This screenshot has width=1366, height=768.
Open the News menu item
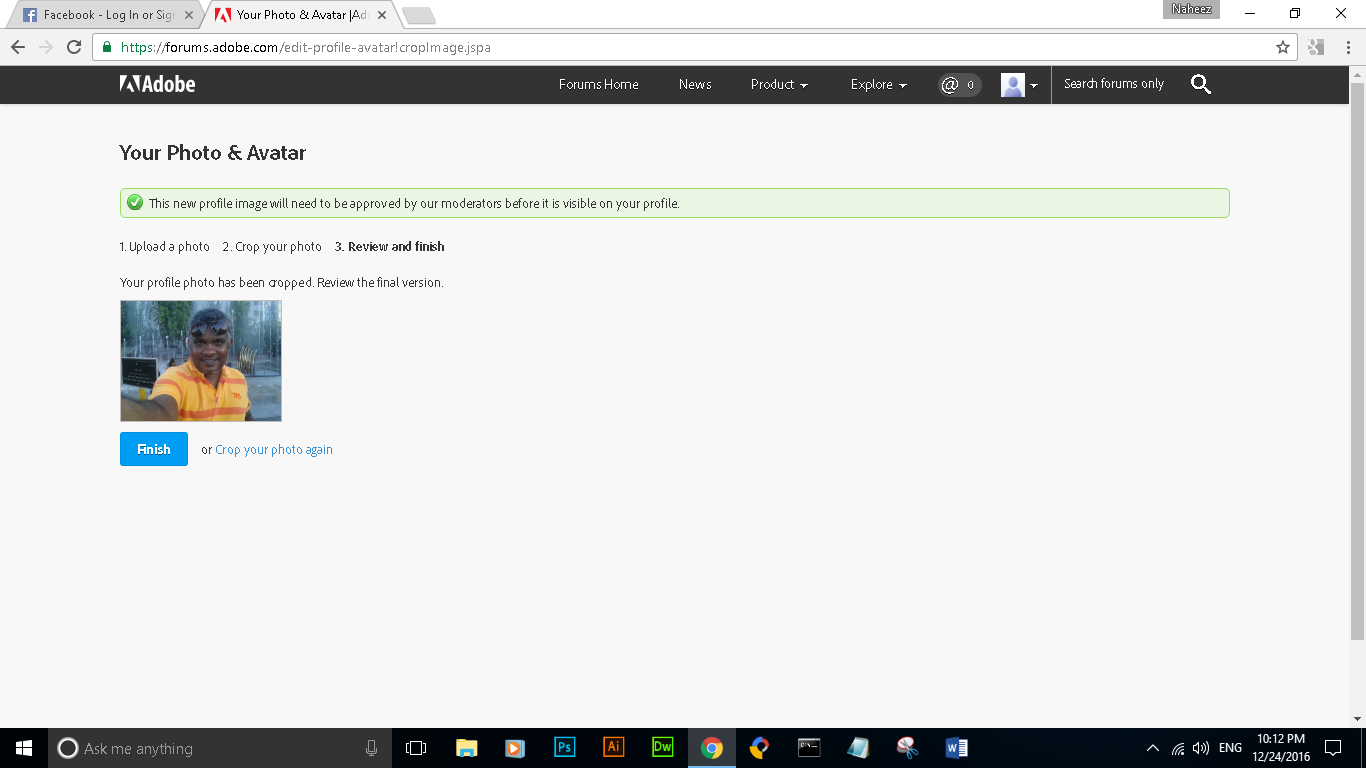pos(695,84)
